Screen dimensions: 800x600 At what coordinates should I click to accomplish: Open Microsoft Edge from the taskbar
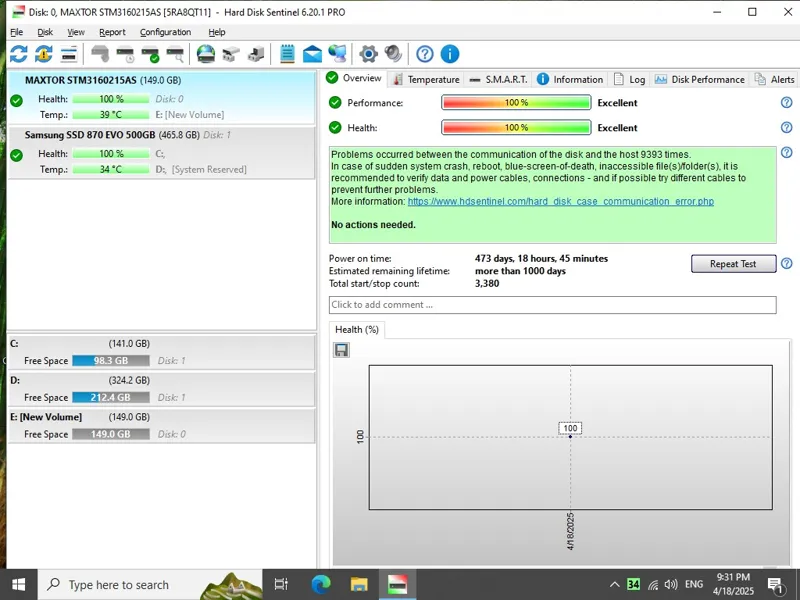coord(320,584)
